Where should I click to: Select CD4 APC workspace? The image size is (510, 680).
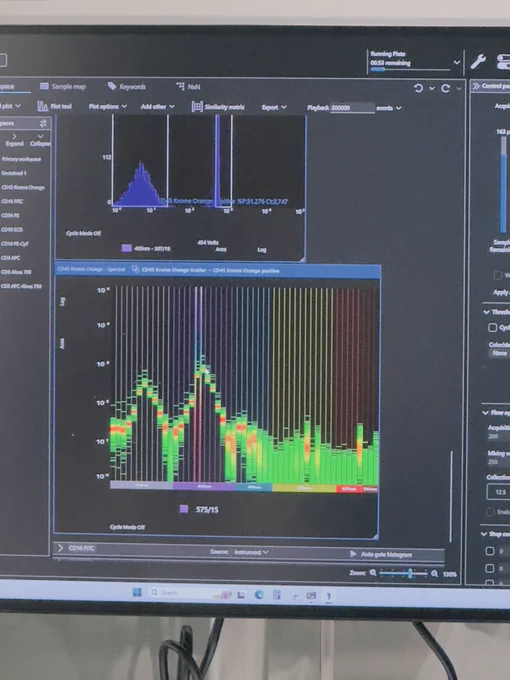[x=11, y=258]
